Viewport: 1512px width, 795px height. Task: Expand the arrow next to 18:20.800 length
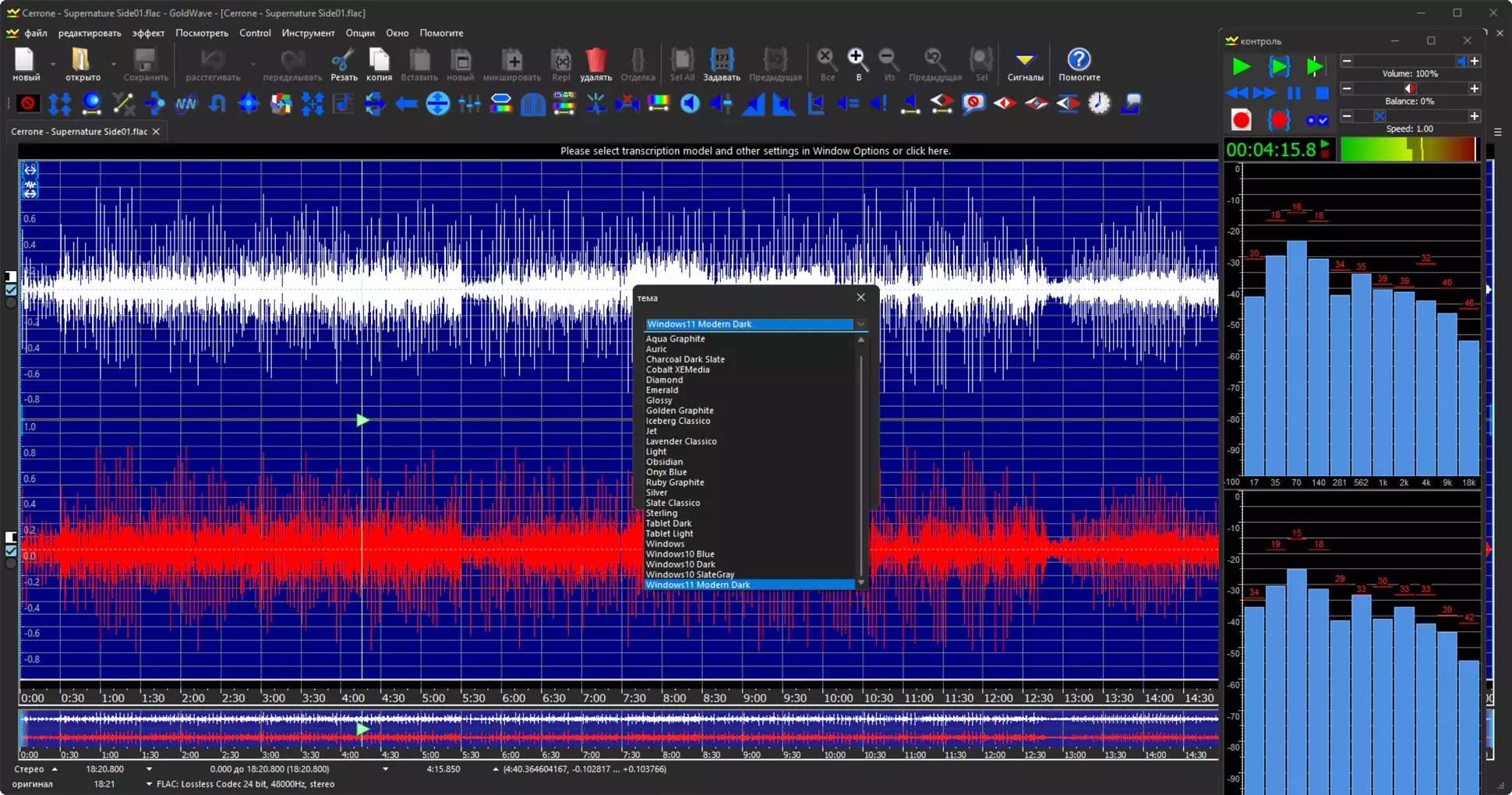click(149, 769)
